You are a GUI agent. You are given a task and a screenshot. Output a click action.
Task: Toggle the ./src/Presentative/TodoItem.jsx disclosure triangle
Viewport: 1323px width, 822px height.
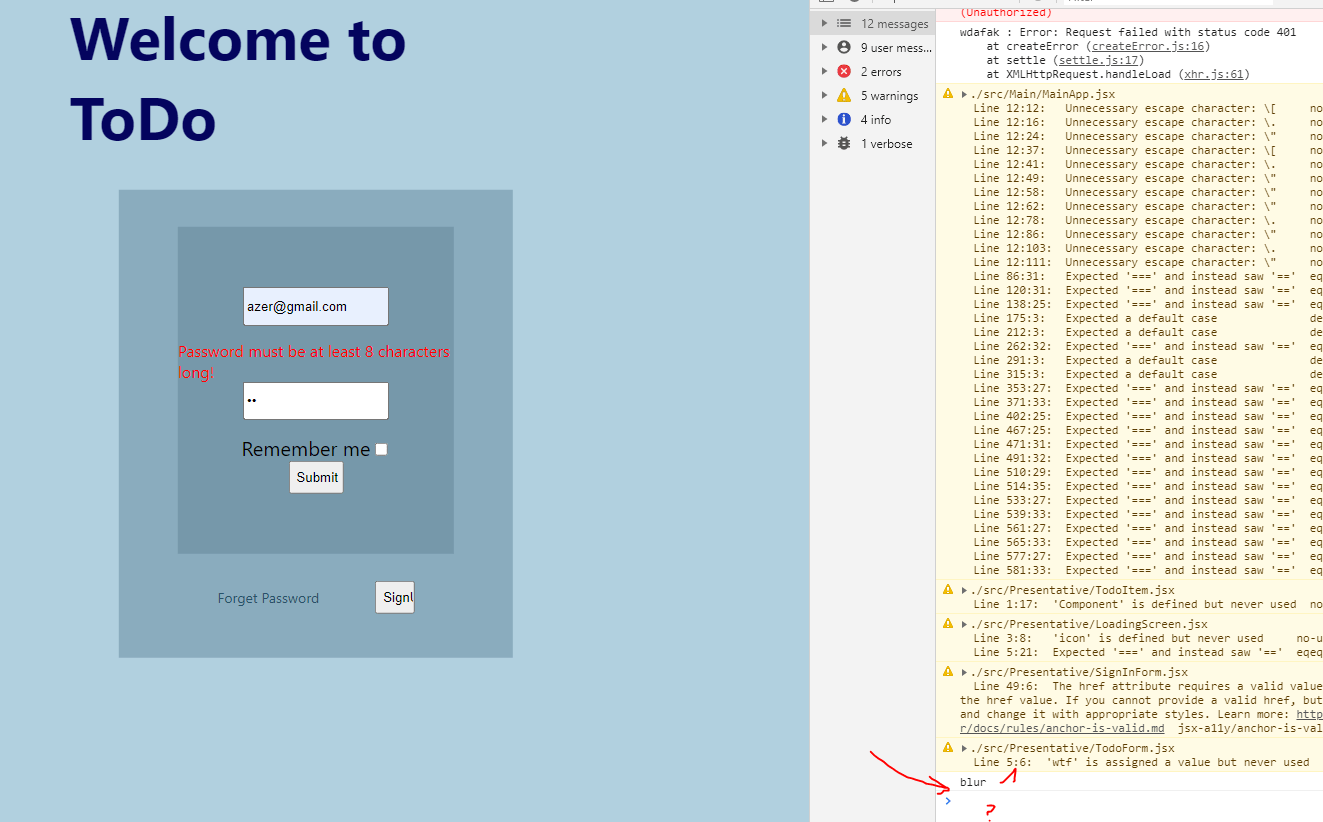pyautogui.click(x=964, y=590)
